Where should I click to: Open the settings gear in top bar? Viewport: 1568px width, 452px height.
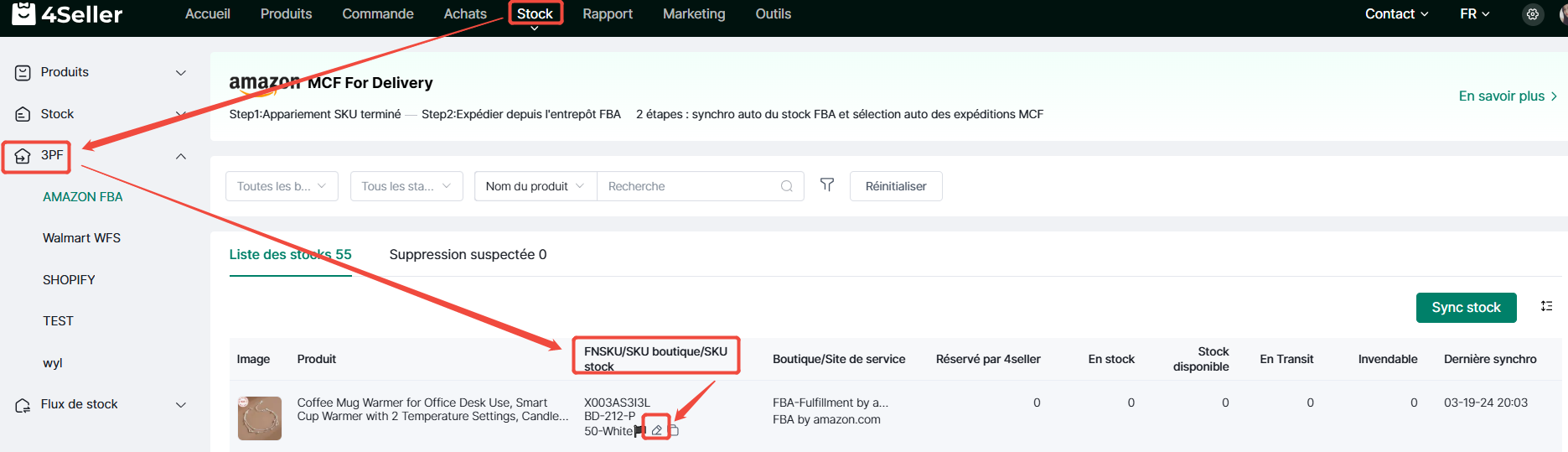tap(1533, 14)
